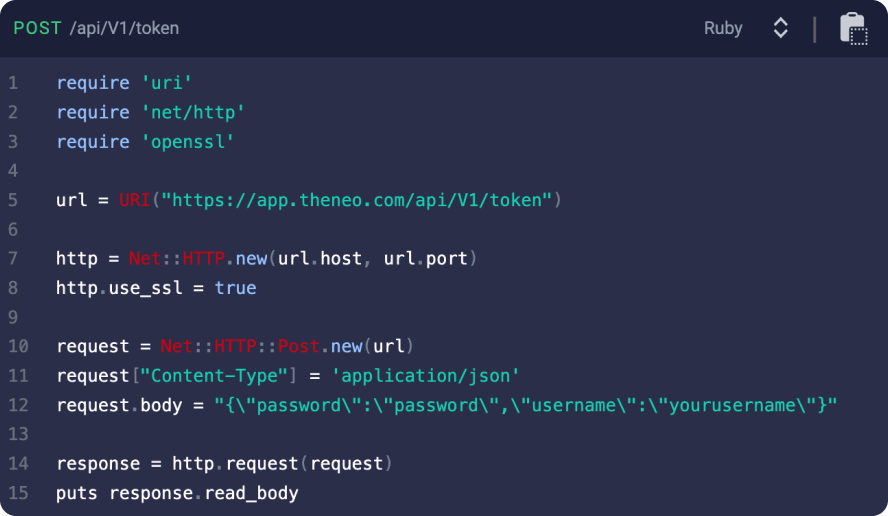Click puts response.read_body line
Viewport: 888px width, 516px height.
click(177, 493)
